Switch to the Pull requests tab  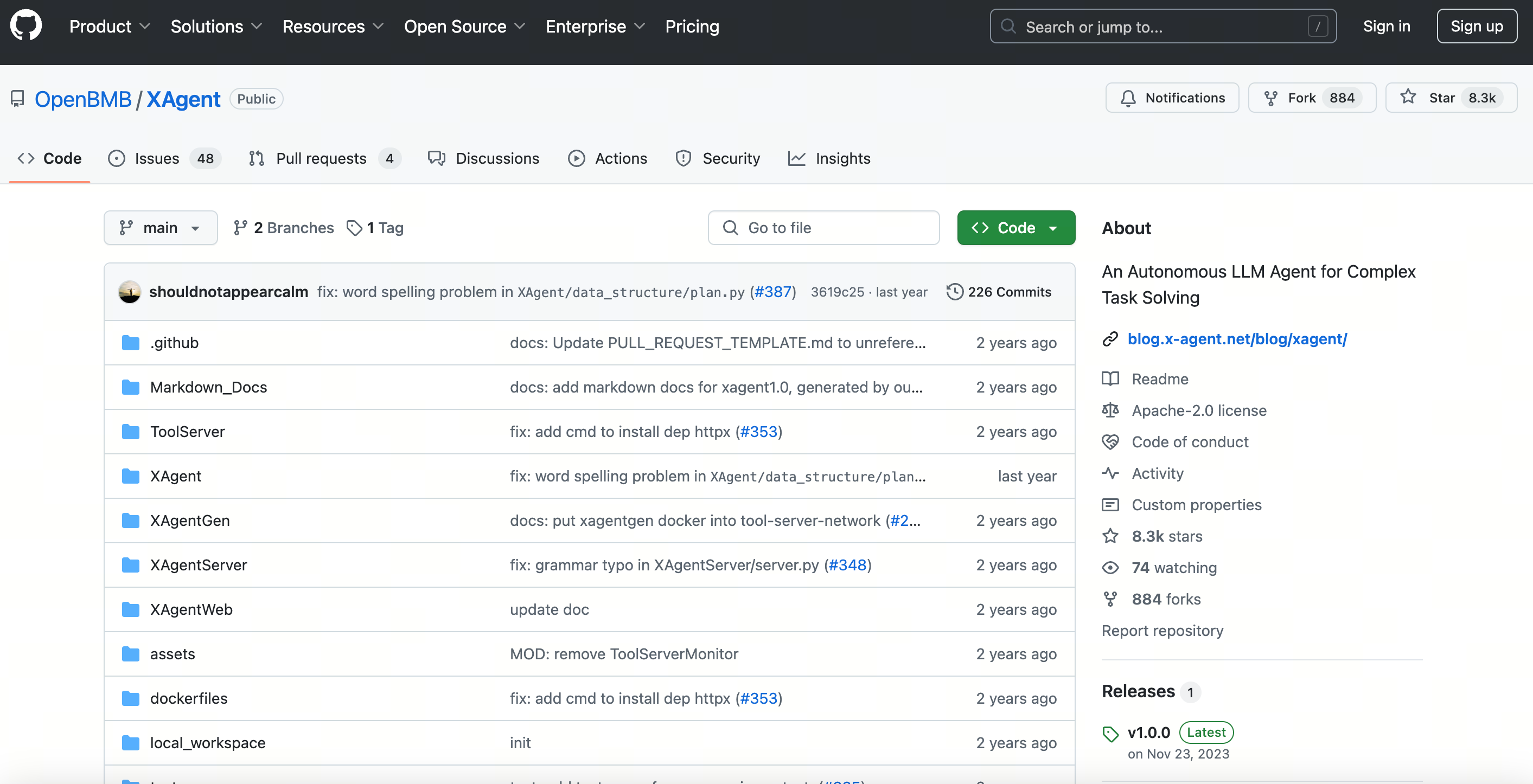click(321, 158)
